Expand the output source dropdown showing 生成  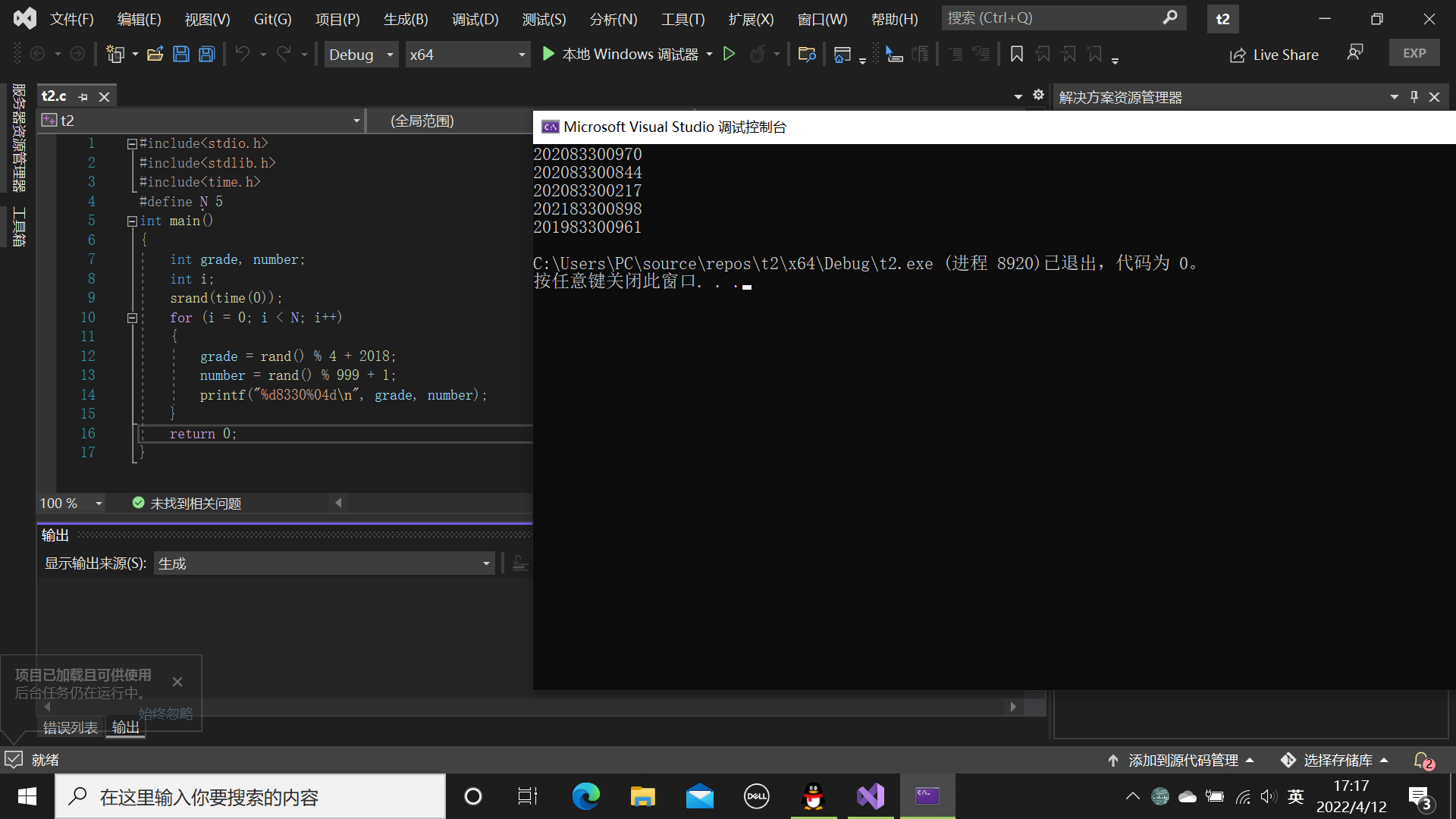point(486,563)
